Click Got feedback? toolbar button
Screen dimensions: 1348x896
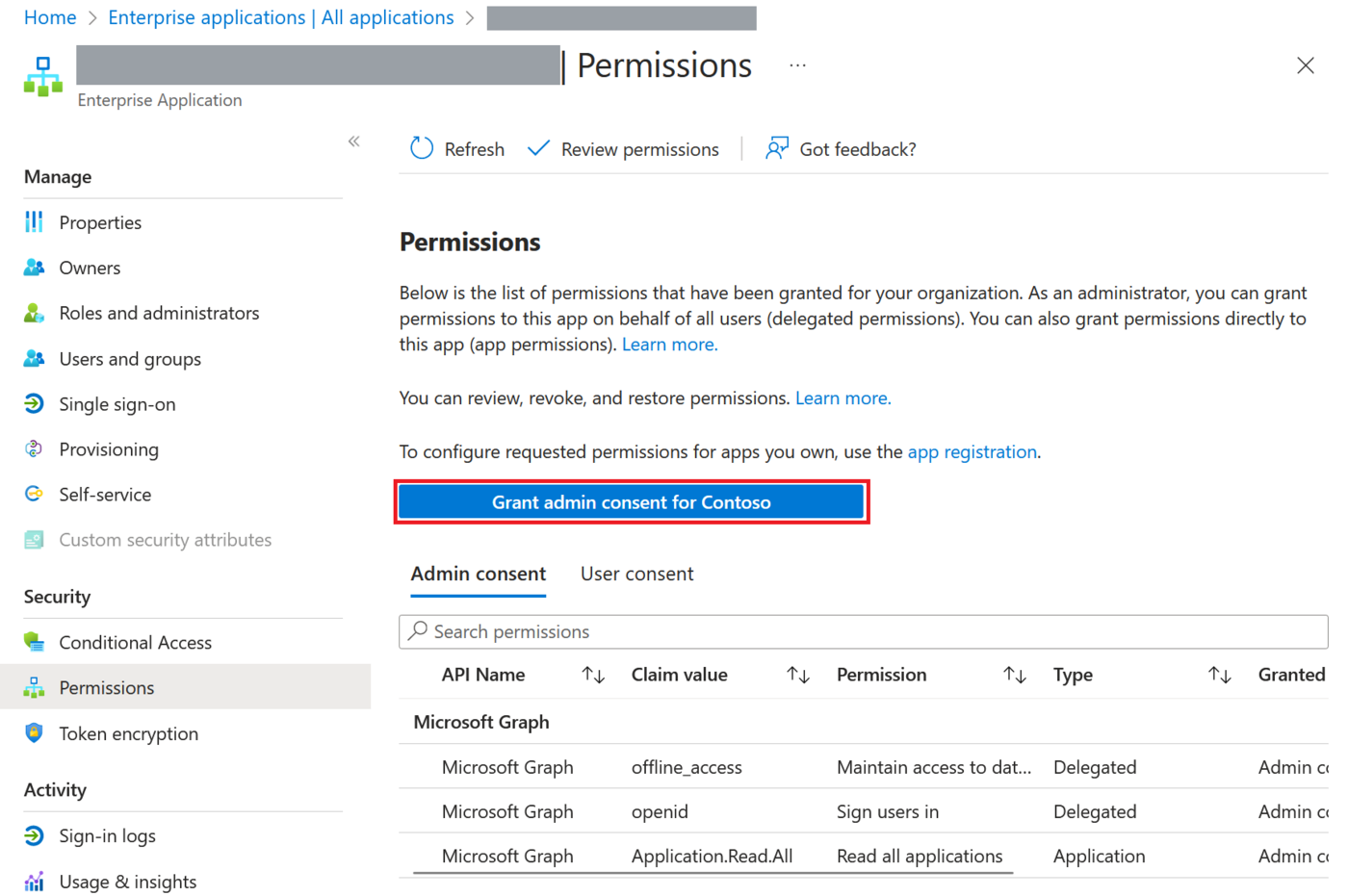841,149
